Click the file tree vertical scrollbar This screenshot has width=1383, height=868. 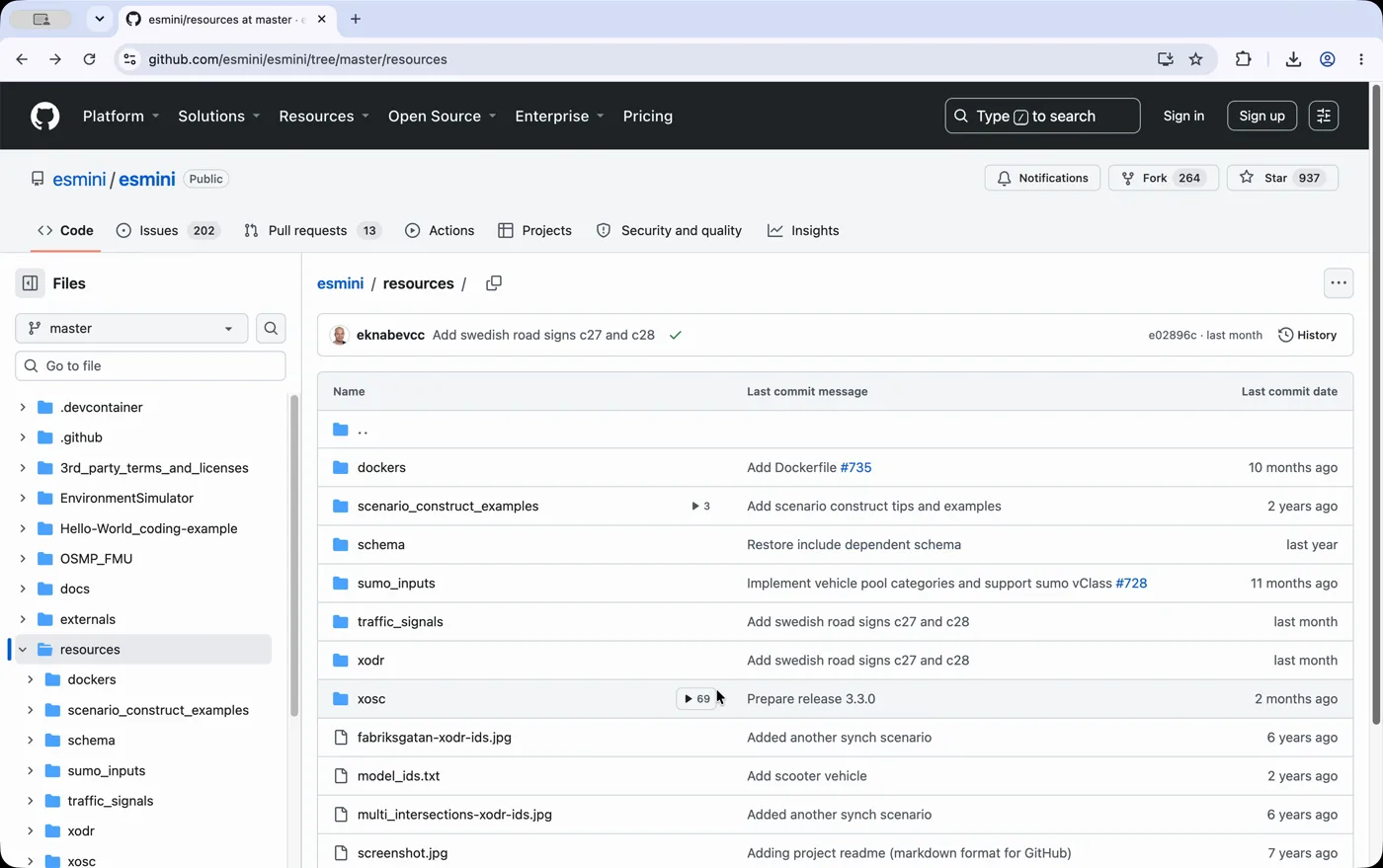(293, 555)
